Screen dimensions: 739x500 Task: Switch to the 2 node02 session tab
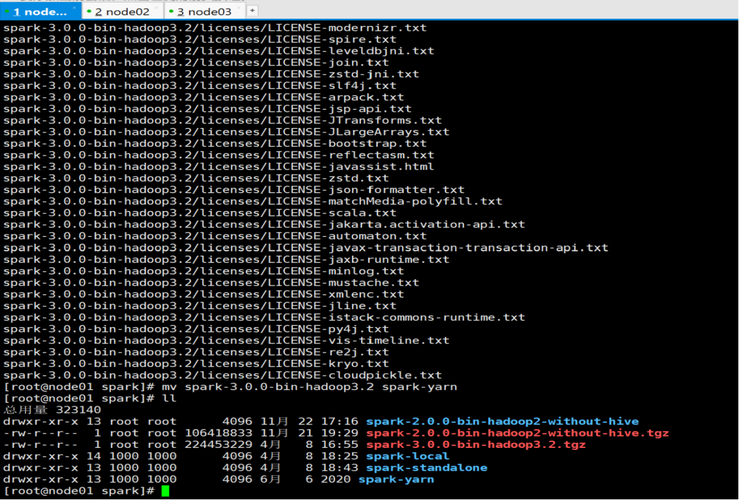[123, 11]
